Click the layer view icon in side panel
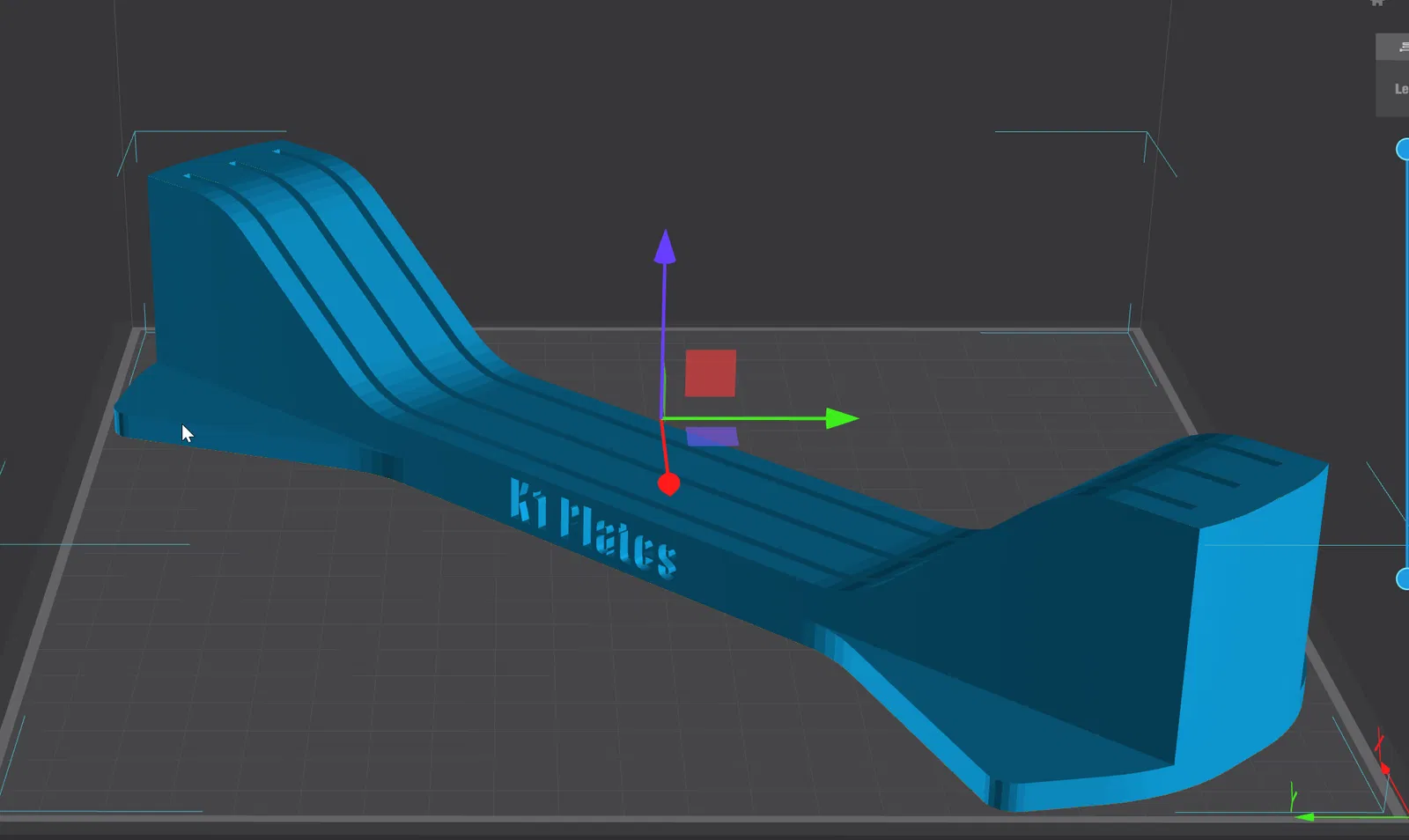This screenshot has height=840, width=1409. coord(1402,48)
